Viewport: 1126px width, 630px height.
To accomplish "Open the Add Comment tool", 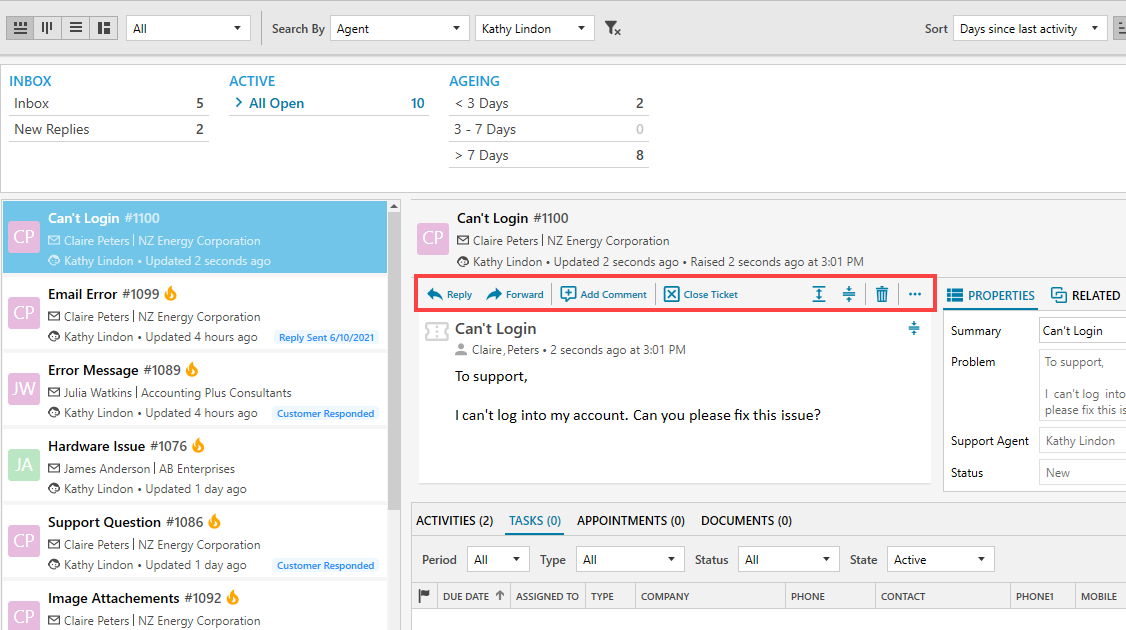I will coord(603,294).
